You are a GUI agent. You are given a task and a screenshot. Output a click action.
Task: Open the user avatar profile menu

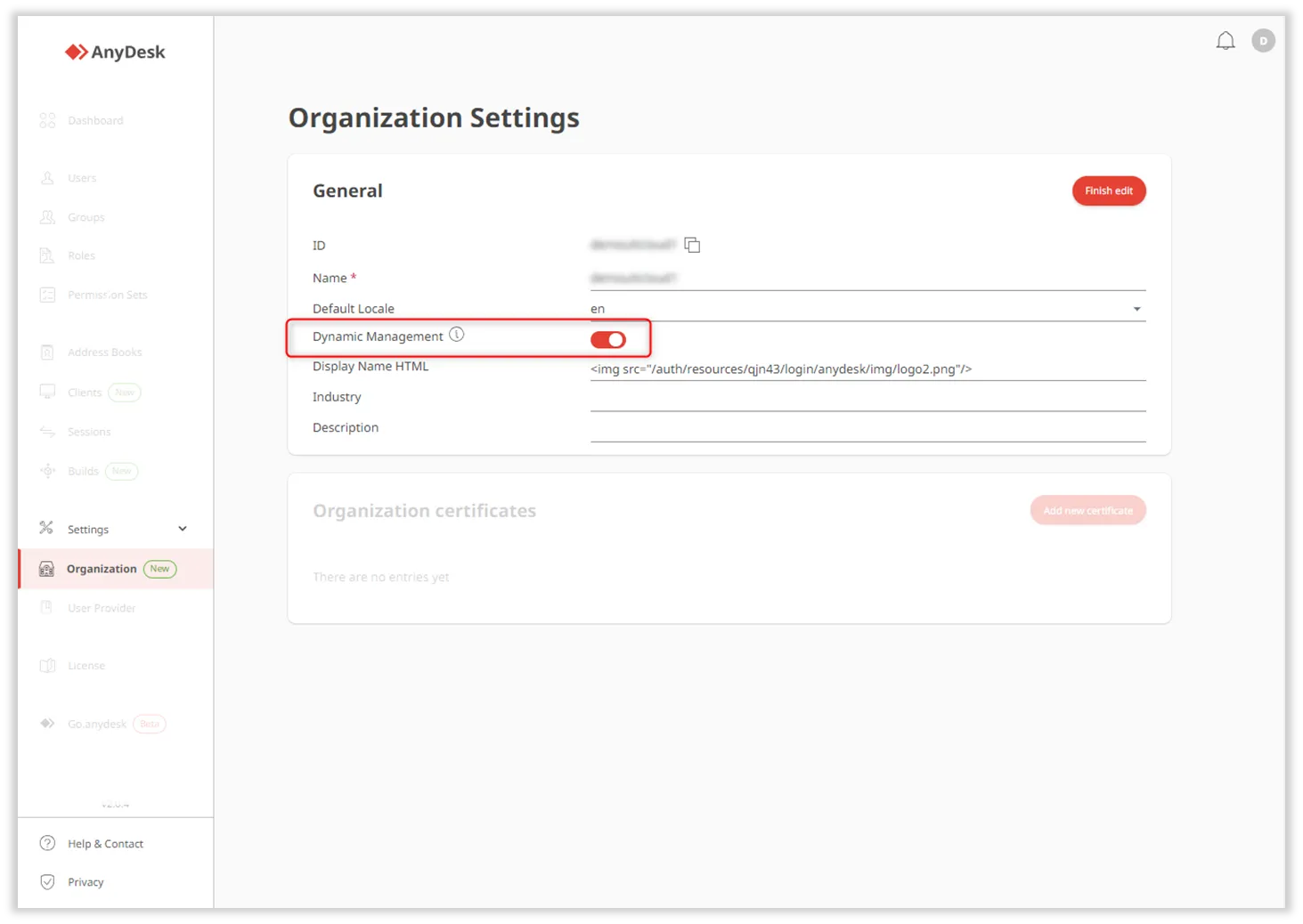[x=1263, y=41]
